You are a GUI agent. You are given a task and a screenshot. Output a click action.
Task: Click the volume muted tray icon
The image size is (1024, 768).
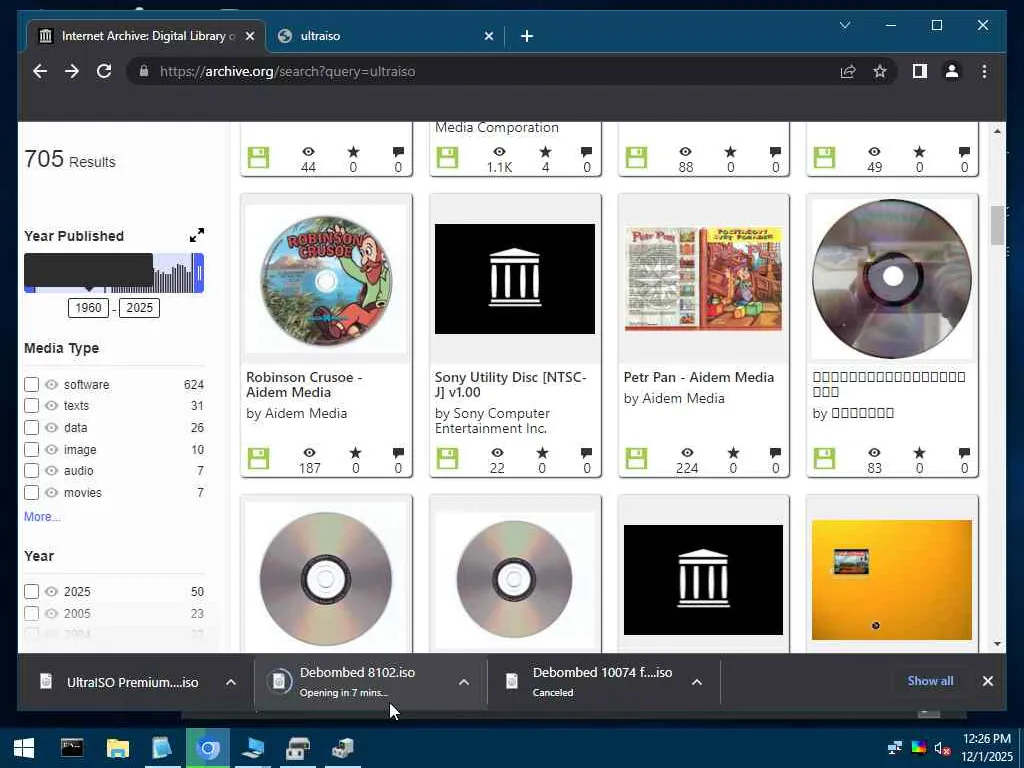coord(941,748)
